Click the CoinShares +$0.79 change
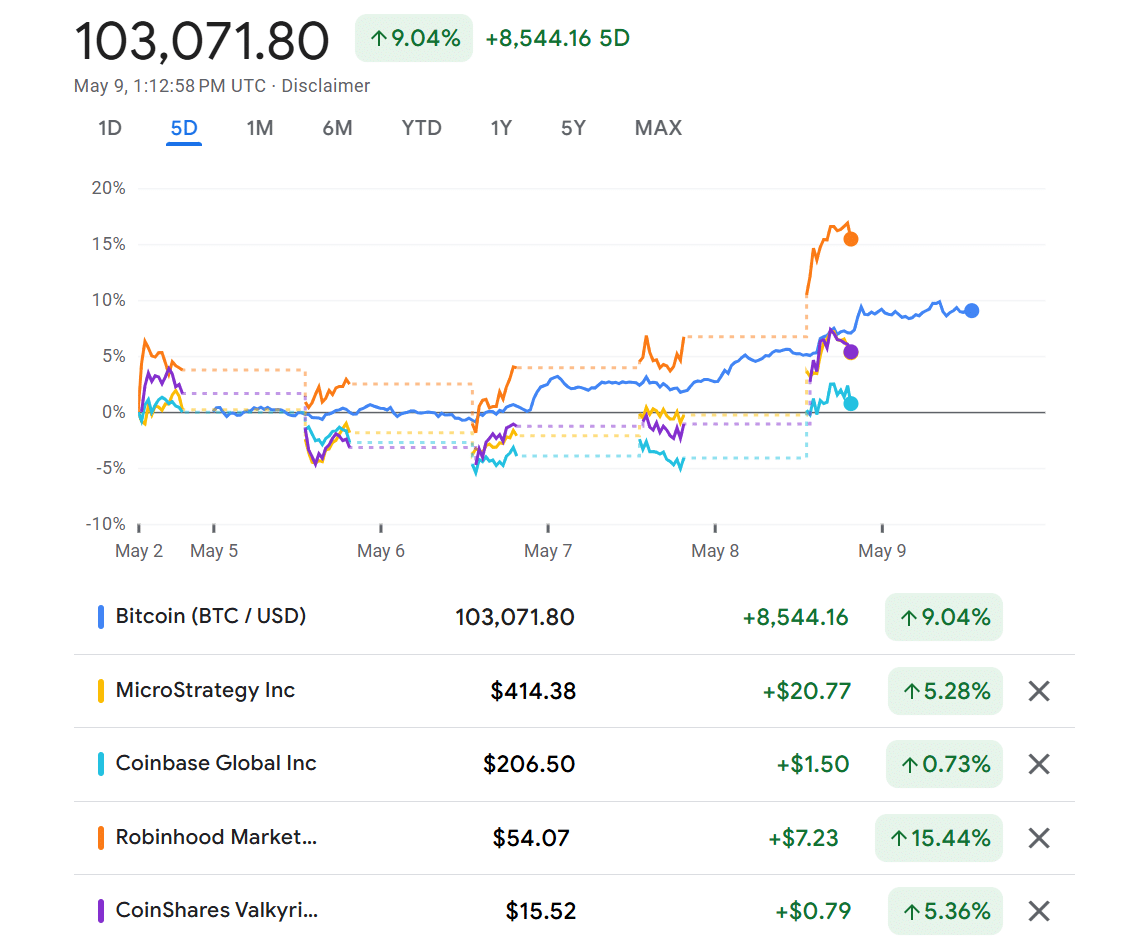 click(814, 912)
